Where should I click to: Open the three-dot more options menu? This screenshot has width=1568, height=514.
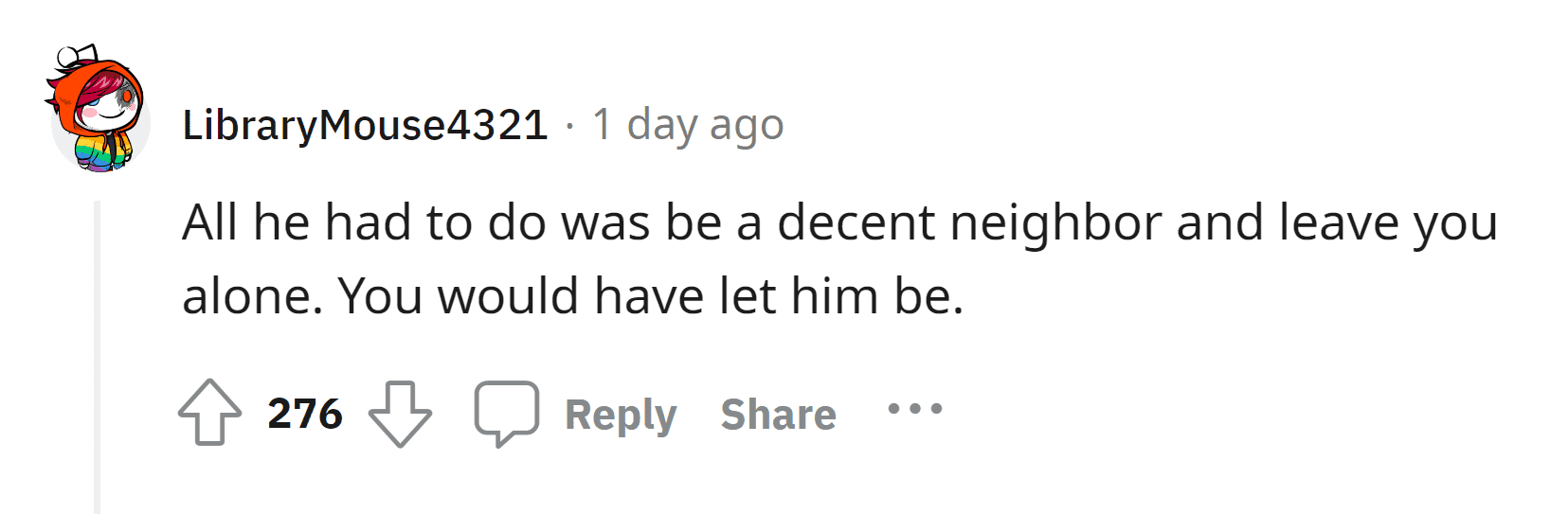tap(914, 409)
